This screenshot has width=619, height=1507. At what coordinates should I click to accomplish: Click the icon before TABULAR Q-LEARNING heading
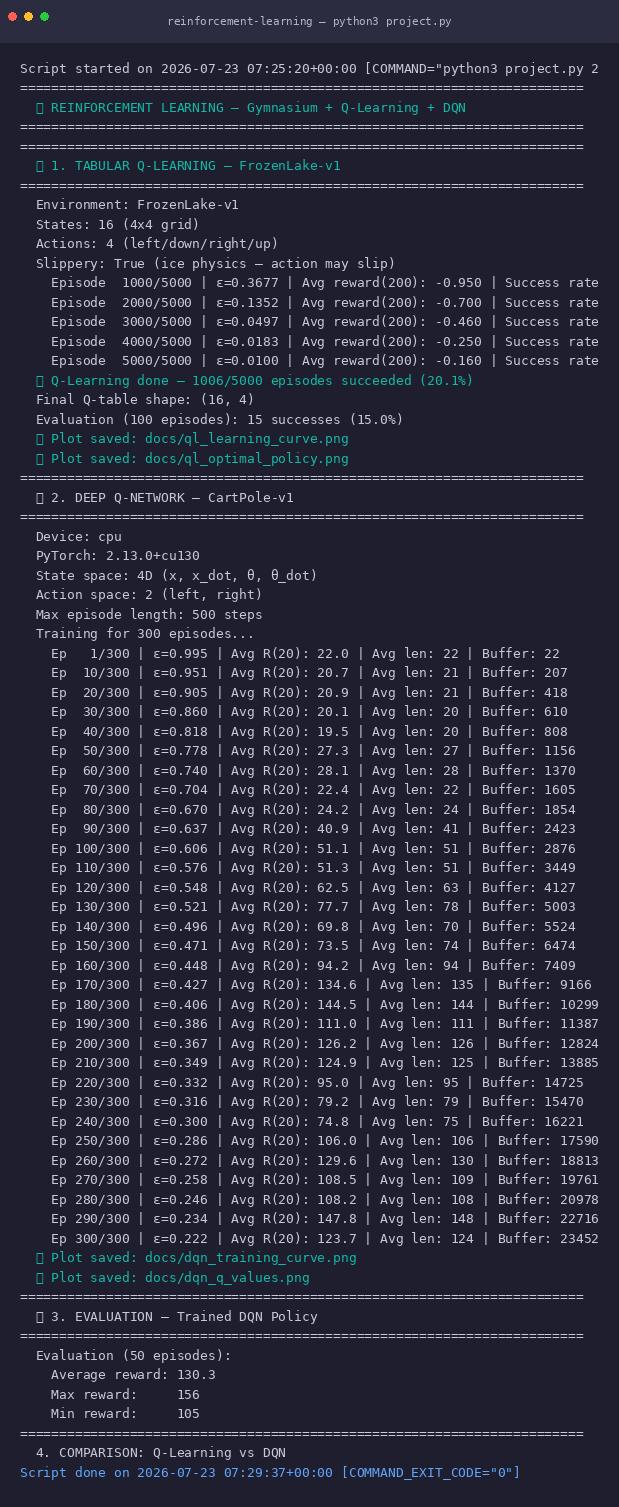click(40, 166)
